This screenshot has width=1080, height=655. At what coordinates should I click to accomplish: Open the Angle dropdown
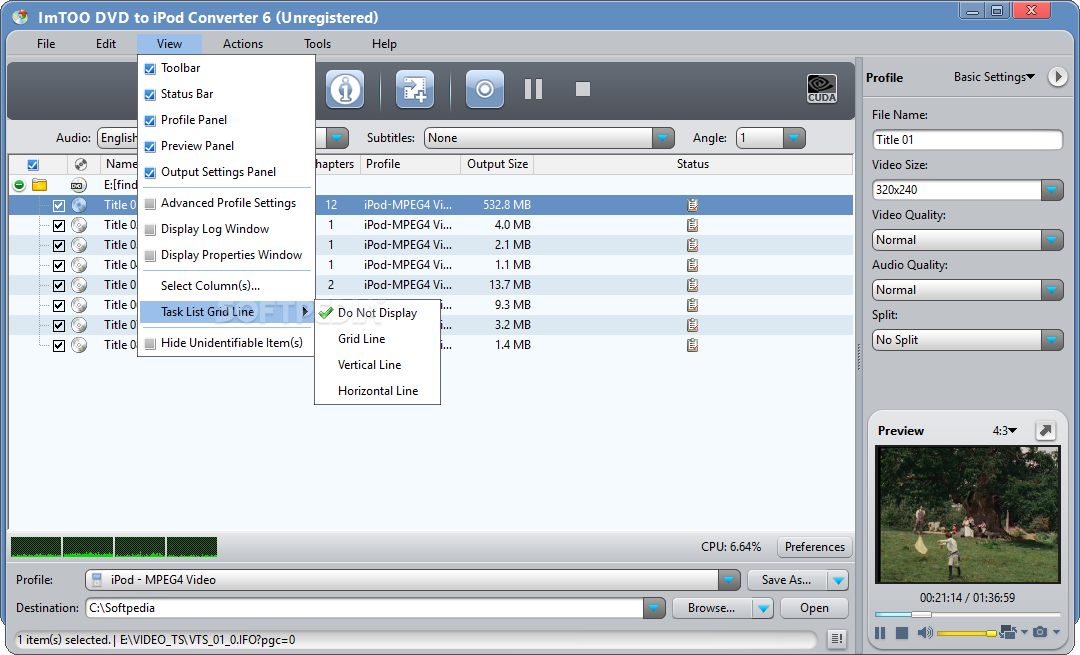793,138
